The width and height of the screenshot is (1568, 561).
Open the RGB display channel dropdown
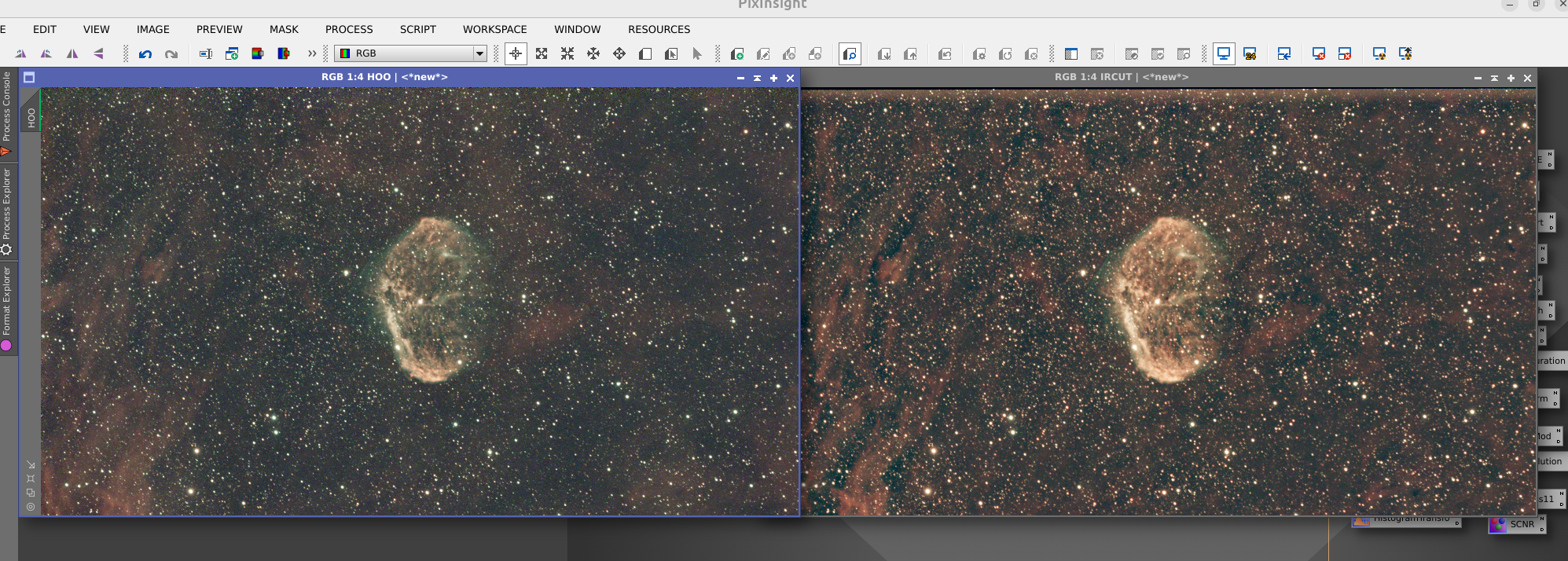tap(410, 53)
